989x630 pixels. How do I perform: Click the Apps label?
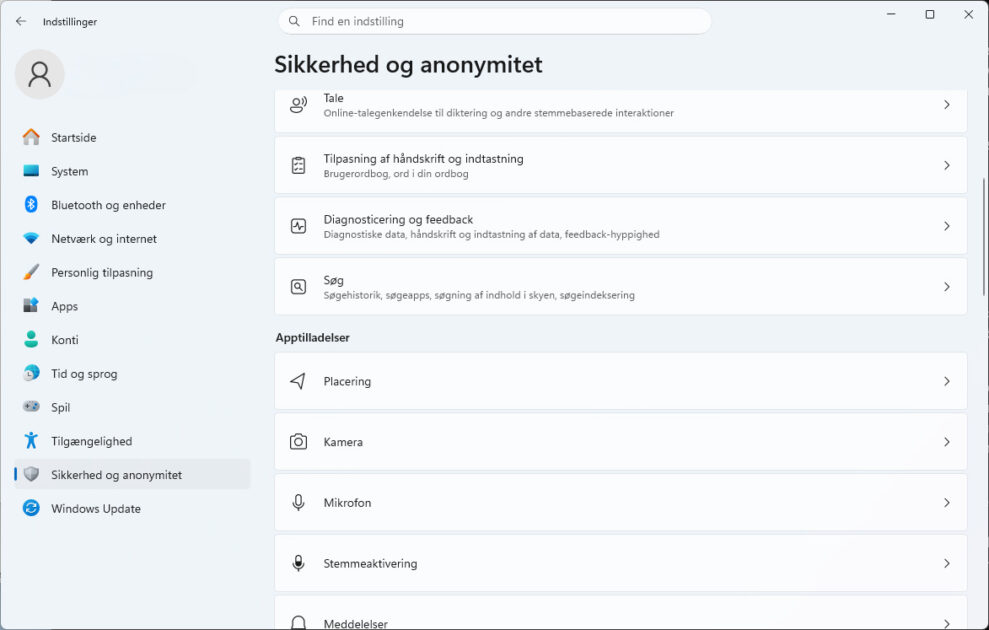tap(64, 306)
